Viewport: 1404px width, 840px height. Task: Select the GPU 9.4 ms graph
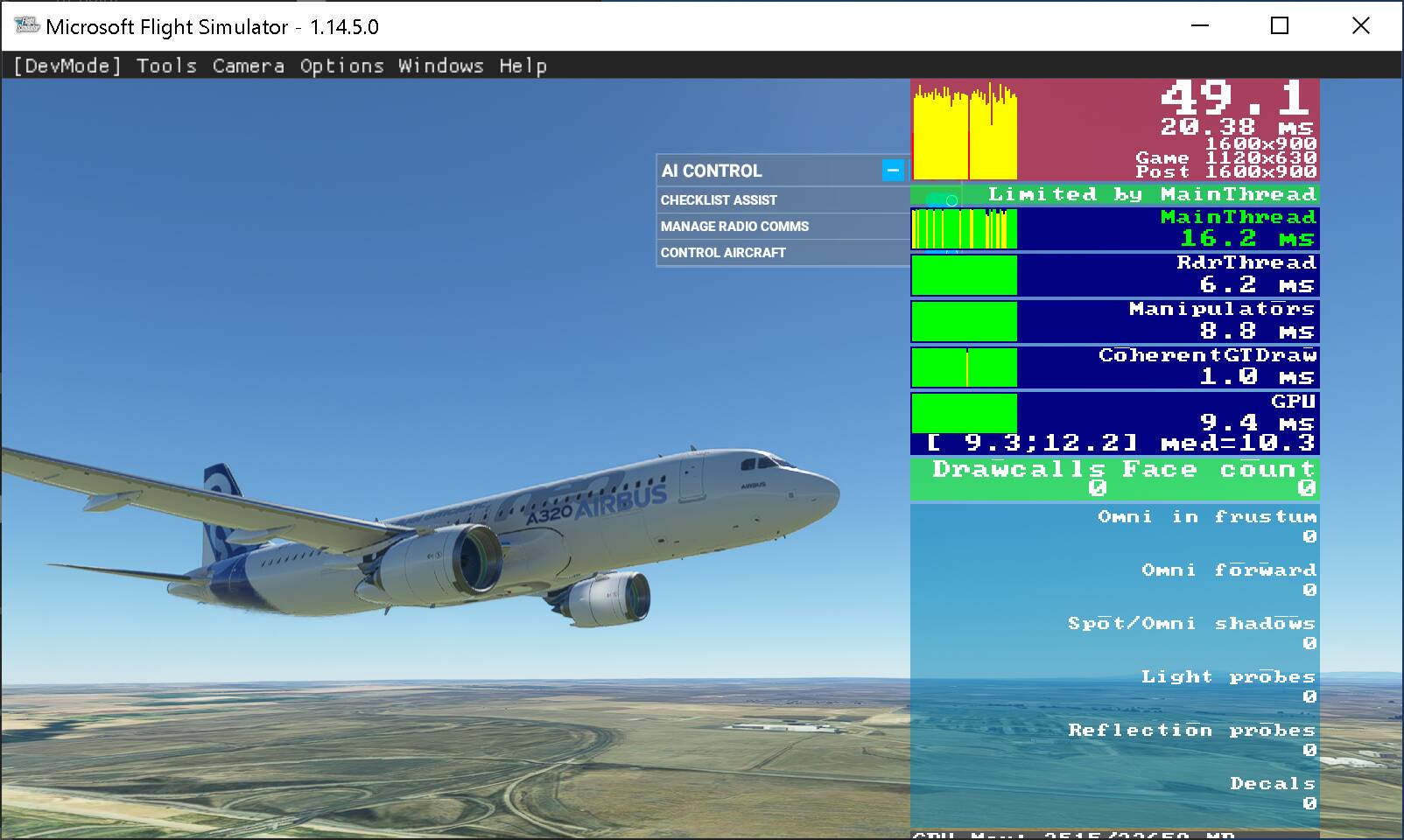tap(963, 413)
